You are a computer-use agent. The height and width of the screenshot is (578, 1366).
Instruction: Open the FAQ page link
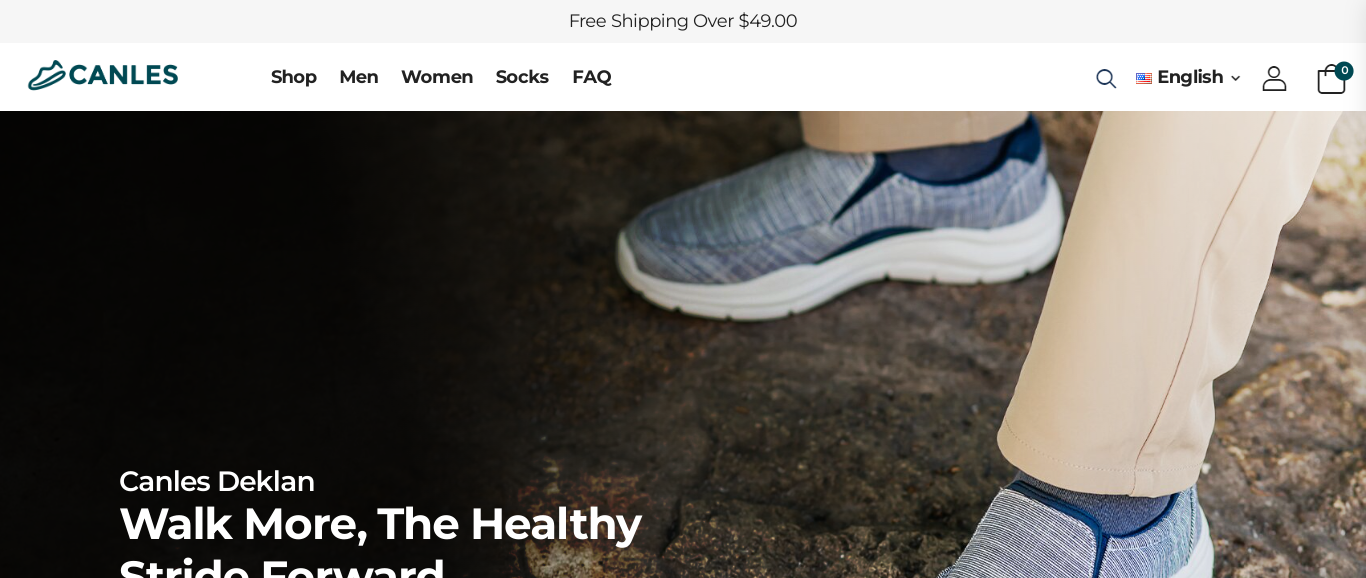[x=592, y=77]
